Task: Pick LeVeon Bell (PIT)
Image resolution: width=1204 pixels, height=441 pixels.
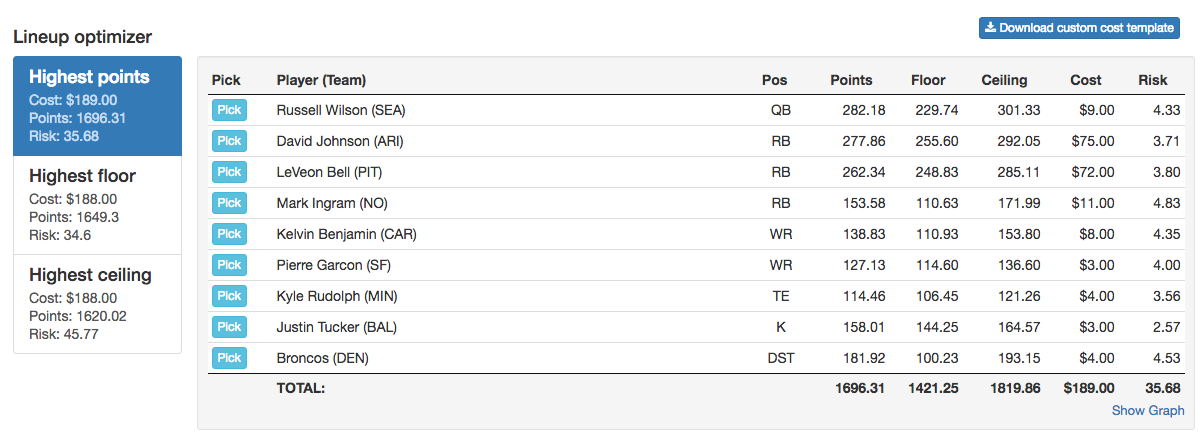Action: [229, 172]
